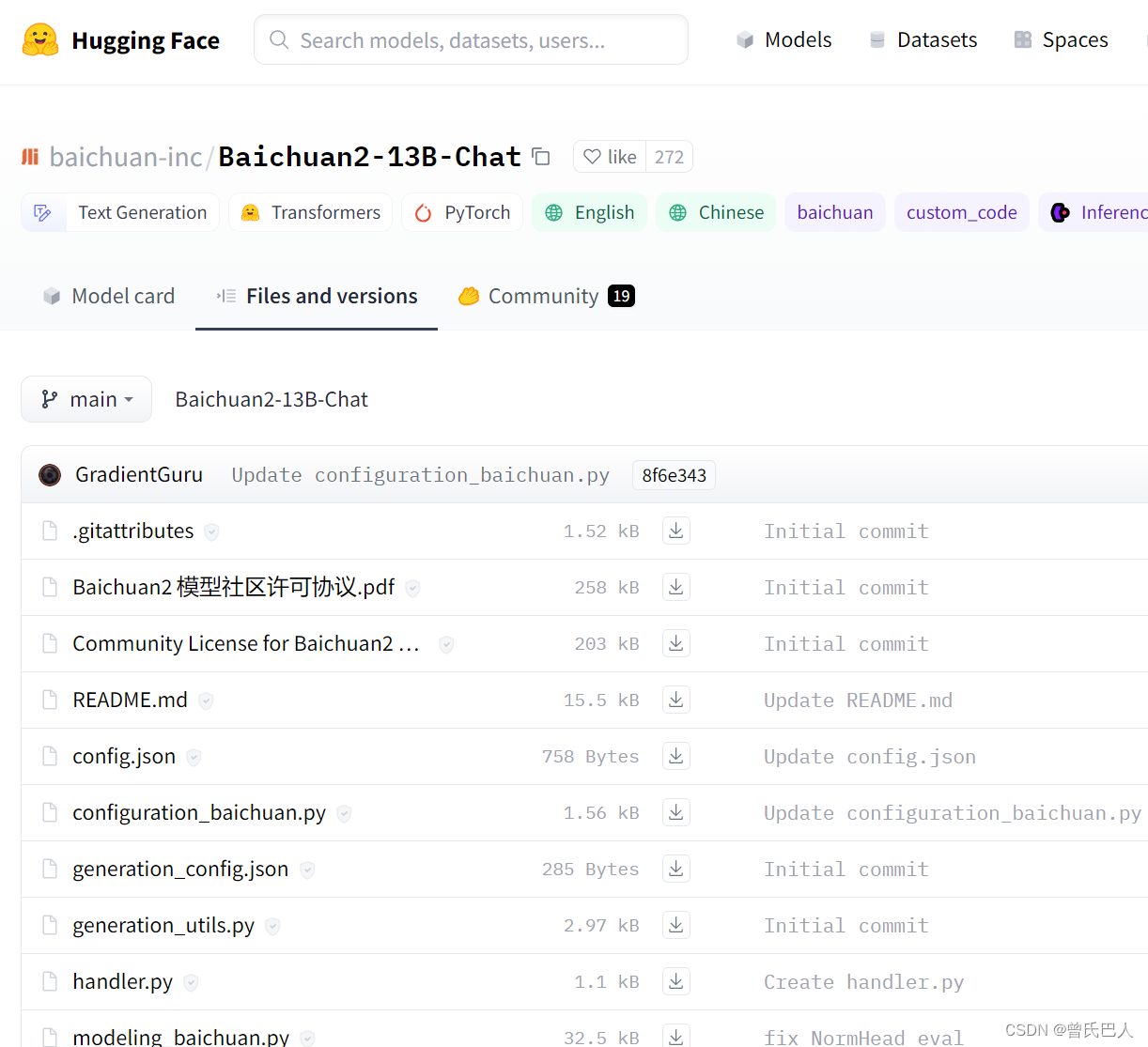
Task: Open the generation_config.json file
Action: (x=180, y=869)
